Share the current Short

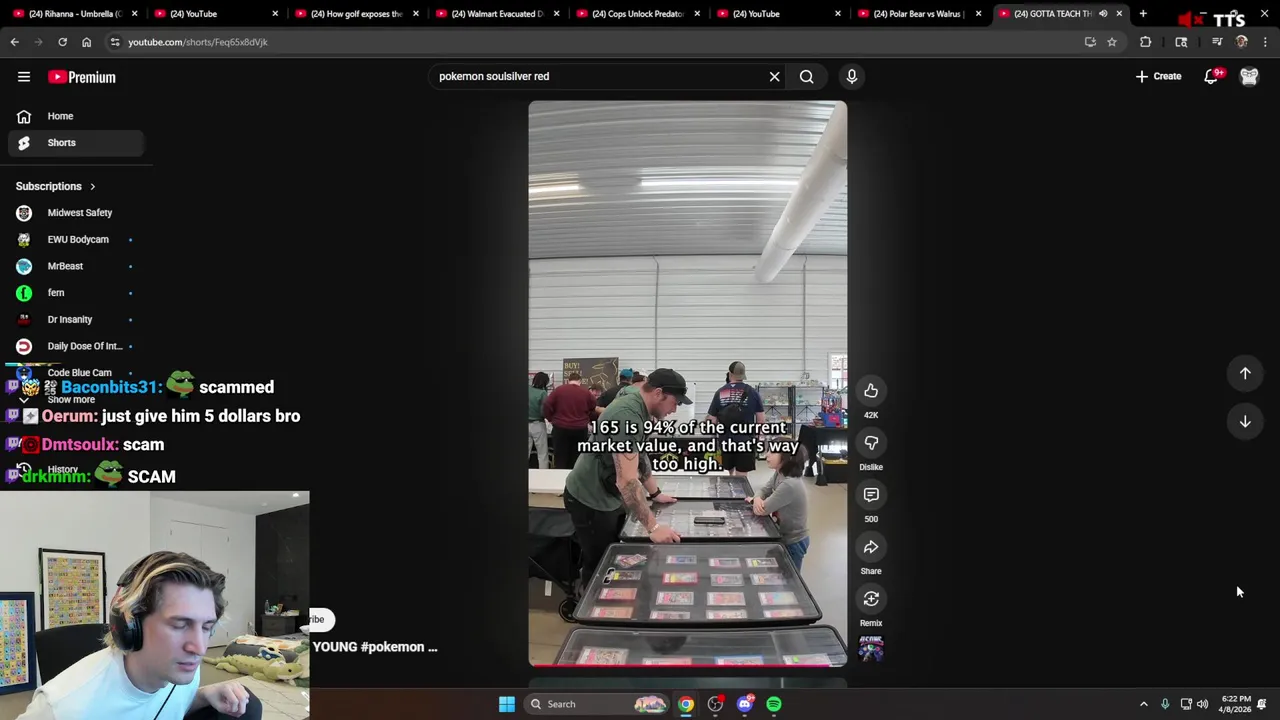tap(871, 547)
